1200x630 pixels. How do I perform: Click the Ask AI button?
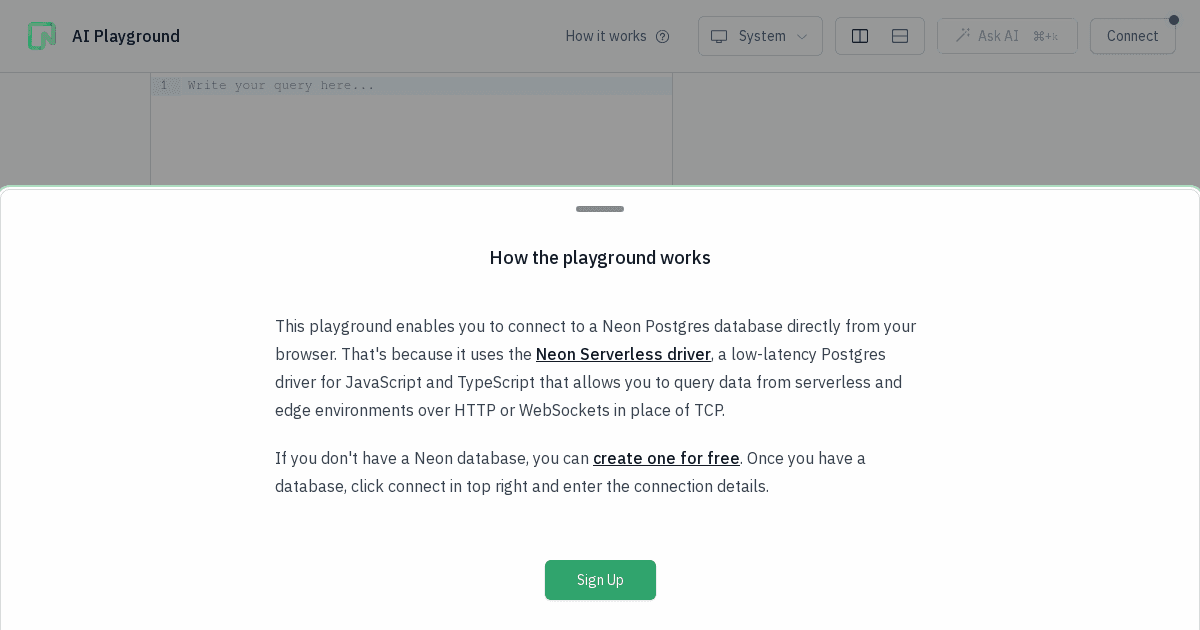tap(1007, 36)
